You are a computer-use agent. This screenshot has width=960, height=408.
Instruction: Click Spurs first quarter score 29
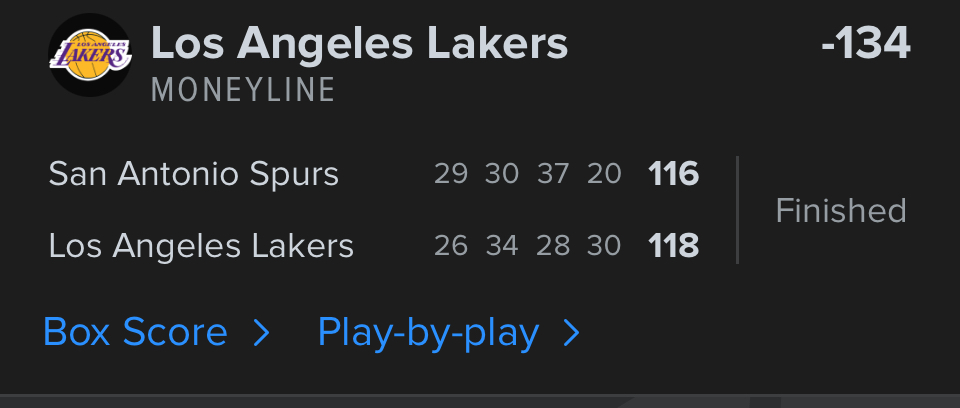click(451, 175)
